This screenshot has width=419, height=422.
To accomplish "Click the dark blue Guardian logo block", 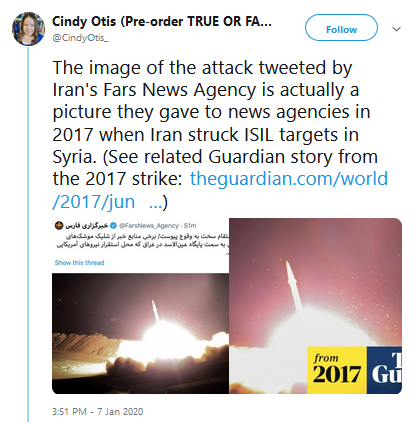I will click(x=384, y=370).
